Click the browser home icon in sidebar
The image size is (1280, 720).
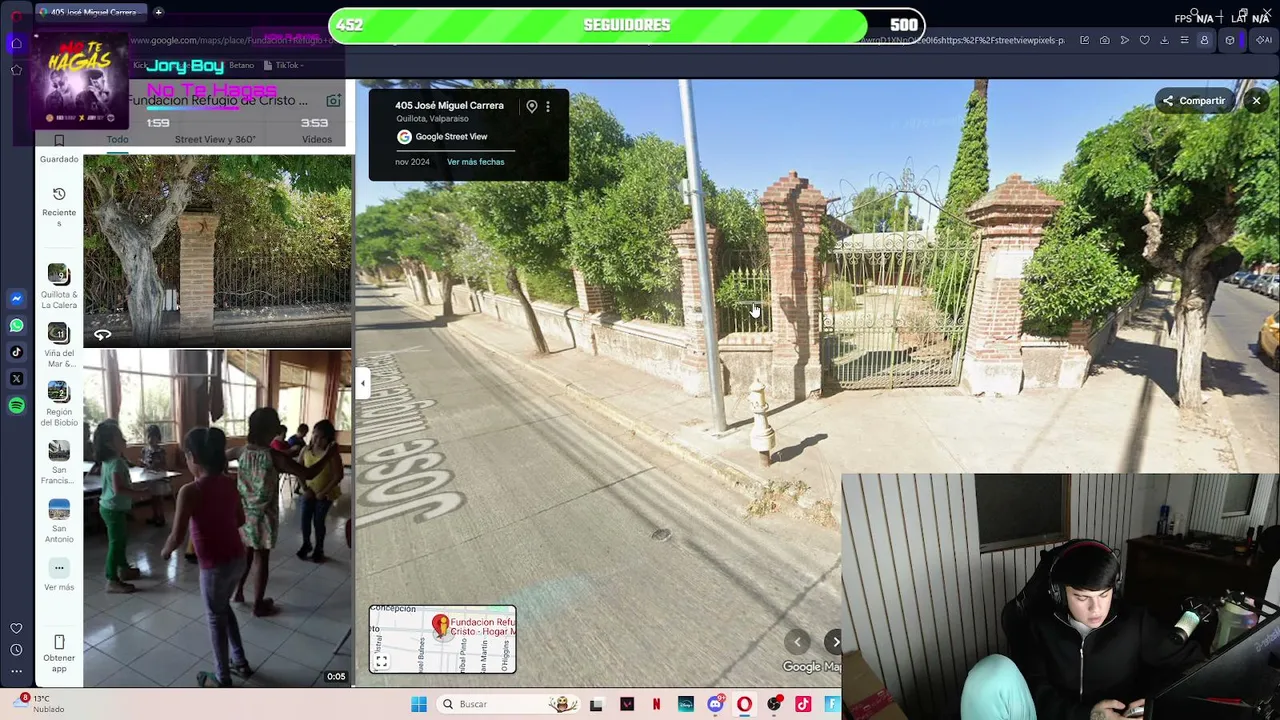point(16,43)
